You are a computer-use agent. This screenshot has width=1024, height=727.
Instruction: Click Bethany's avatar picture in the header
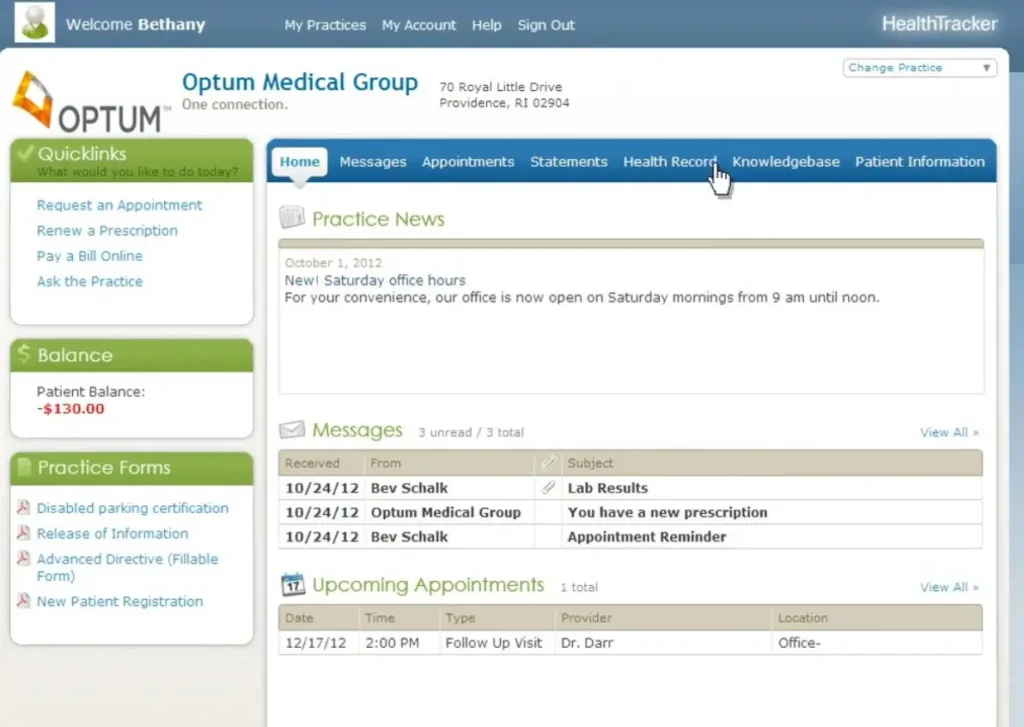pyautogui.click(x=33, y=21)
